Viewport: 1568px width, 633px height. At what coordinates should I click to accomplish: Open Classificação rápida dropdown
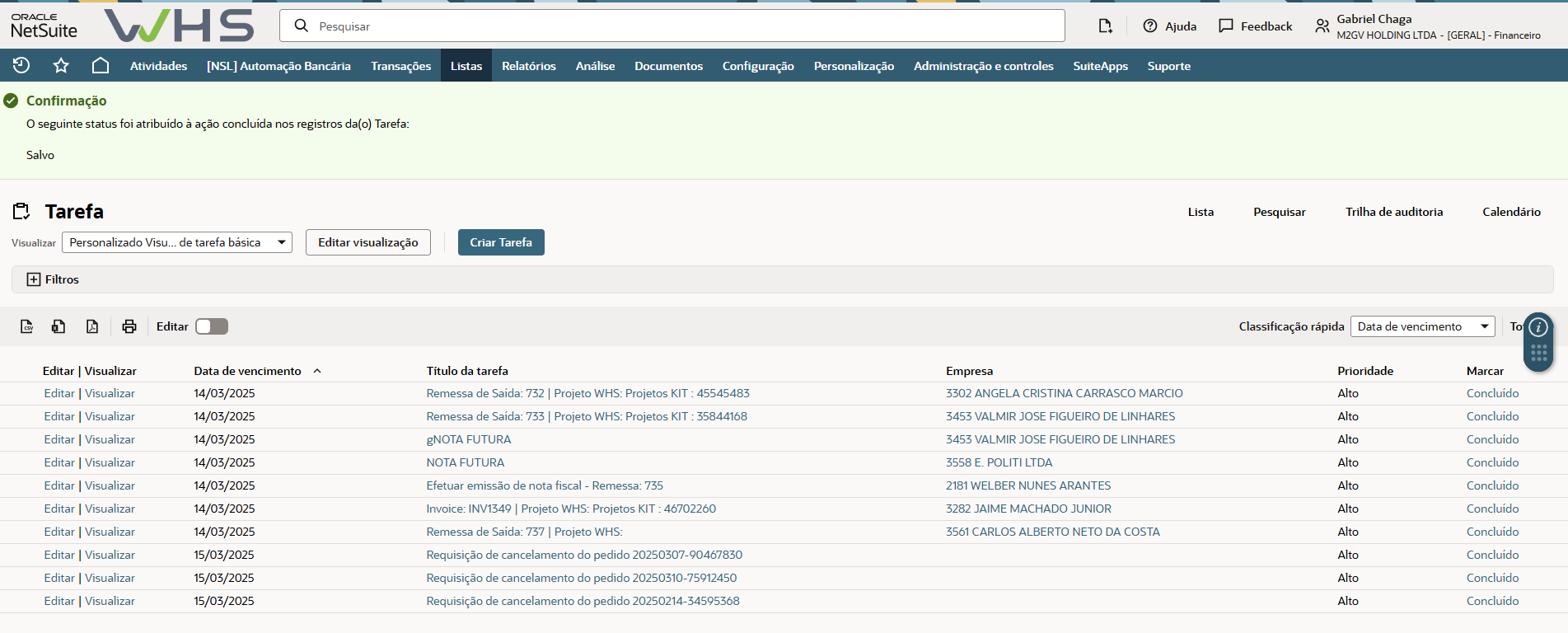pos(1422,326)
